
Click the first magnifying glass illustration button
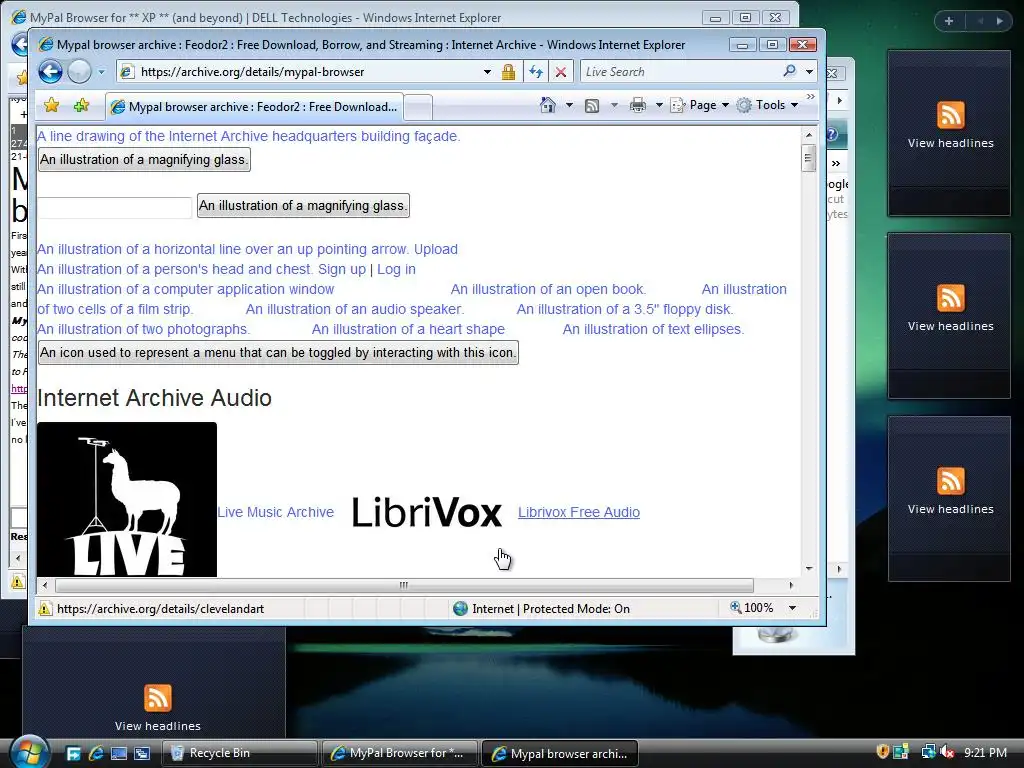tap(144, 159)
